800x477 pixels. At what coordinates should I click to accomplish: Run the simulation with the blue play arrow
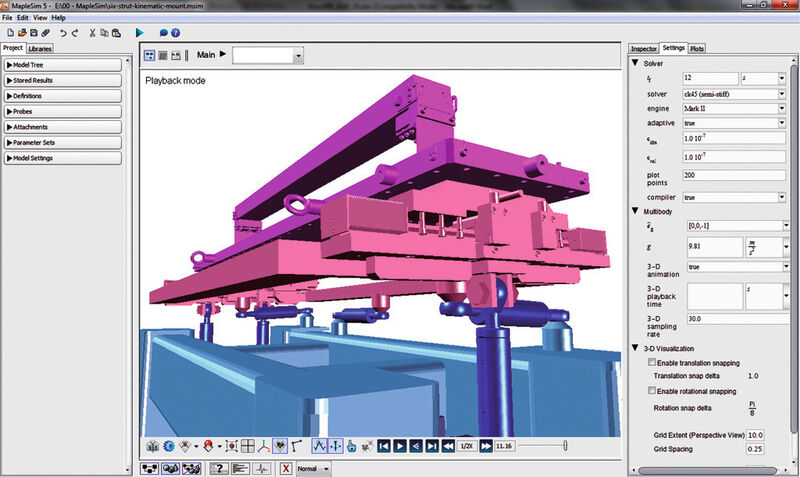pos(139,32)
